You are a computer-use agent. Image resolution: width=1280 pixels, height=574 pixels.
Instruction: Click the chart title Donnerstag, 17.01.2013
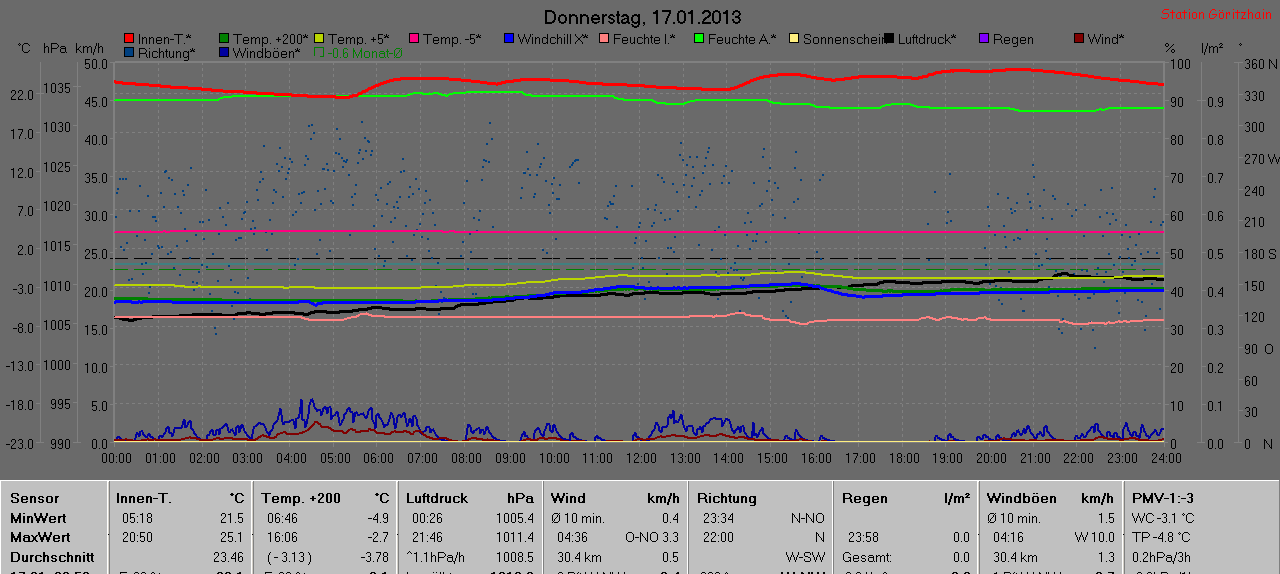[643, 17]
